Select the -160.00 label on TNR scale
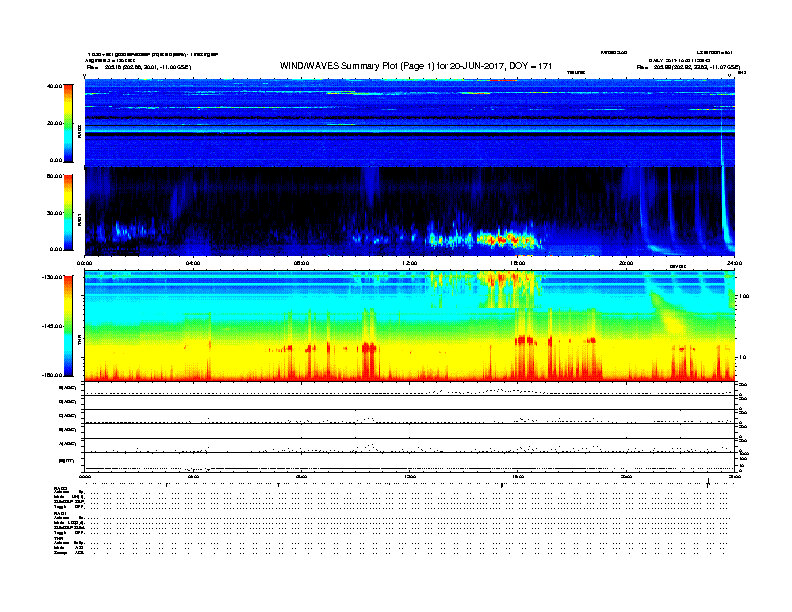The image size is (792, 612). [x=53, y=375]
